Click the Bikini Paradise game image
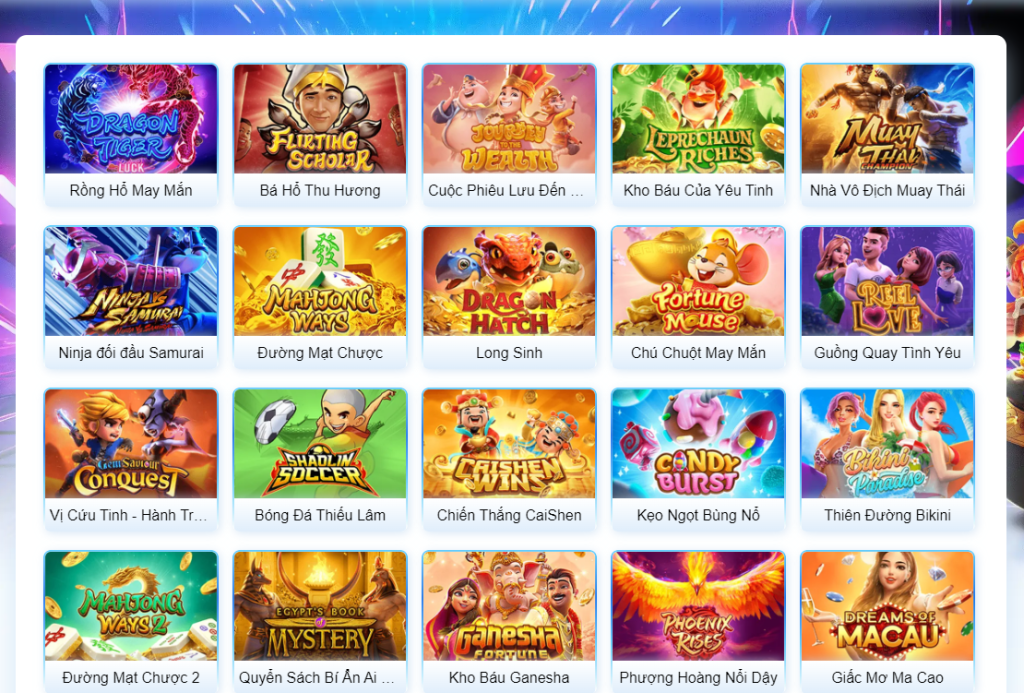Viewport: 1024px width, 693px height. (x=887, y=444)
